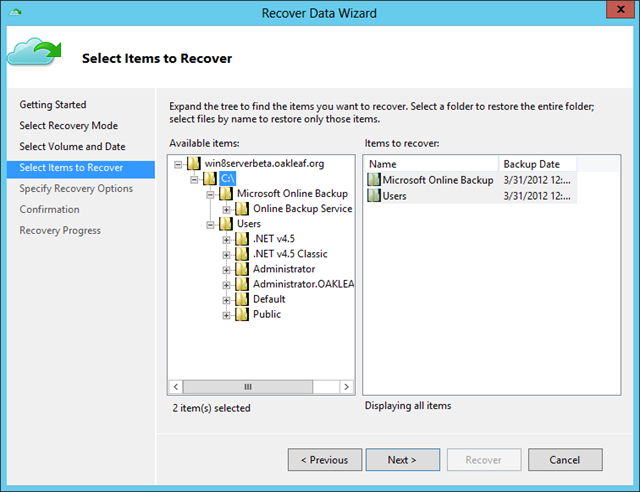640x492 pixels.
Task: Select the Administrator.OAKLEA label
Action: click(x=303, y=284)
